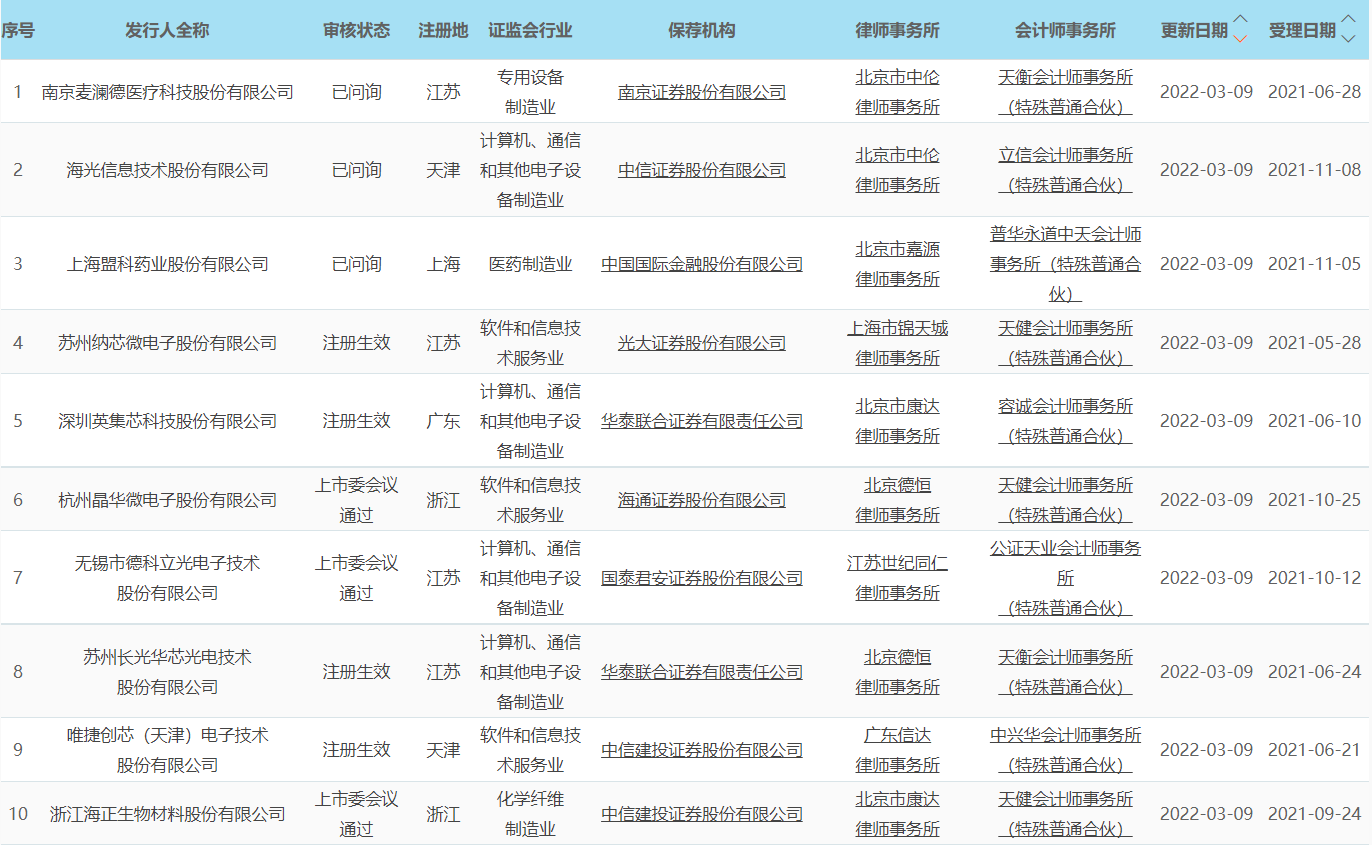Open 南京证券股份有限公司 sponsor link
The height and width of the screenshot is (845, 1372).
point(702,92)
